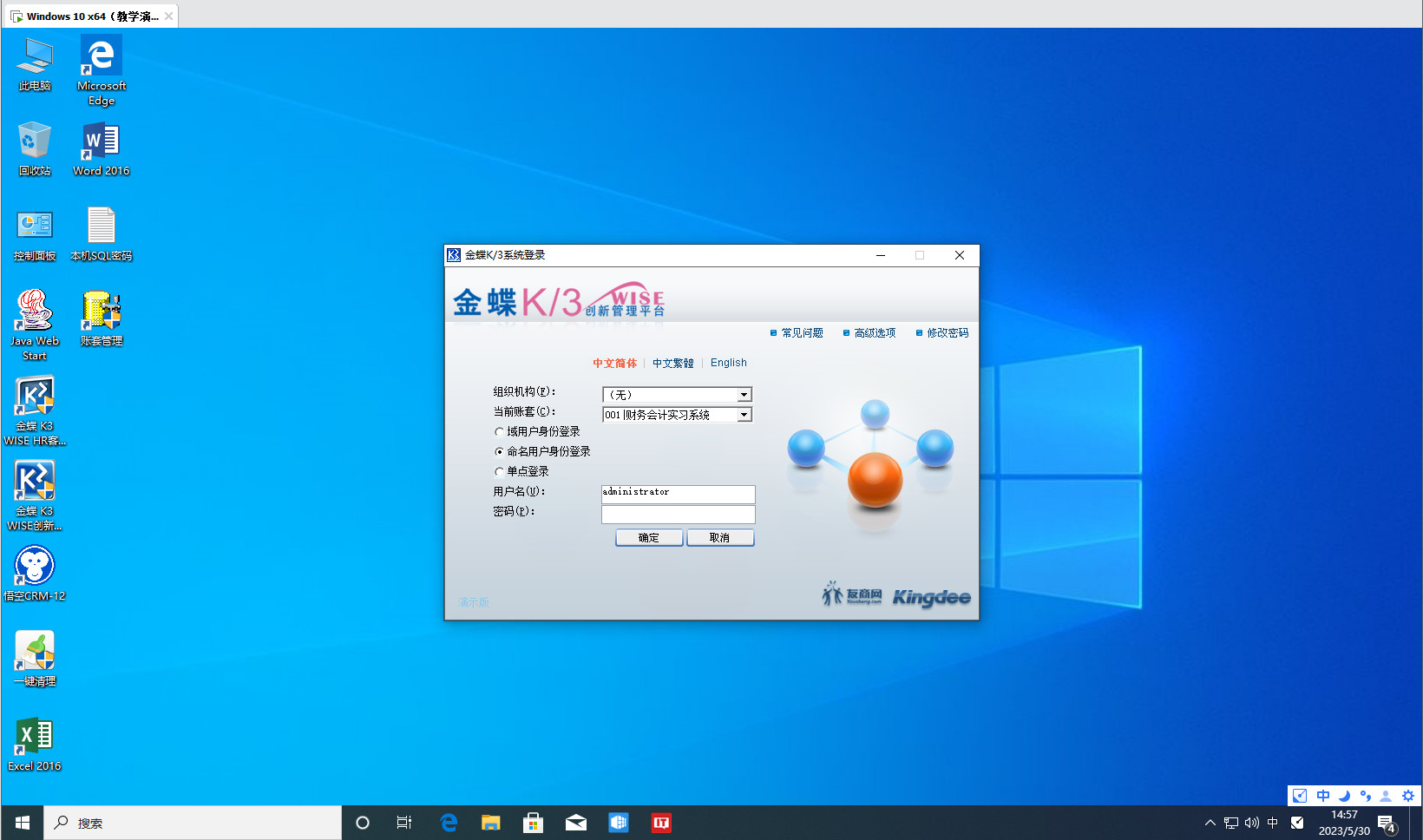Switch language to English
Viewport: 1423px width, 840px height.
729,363
